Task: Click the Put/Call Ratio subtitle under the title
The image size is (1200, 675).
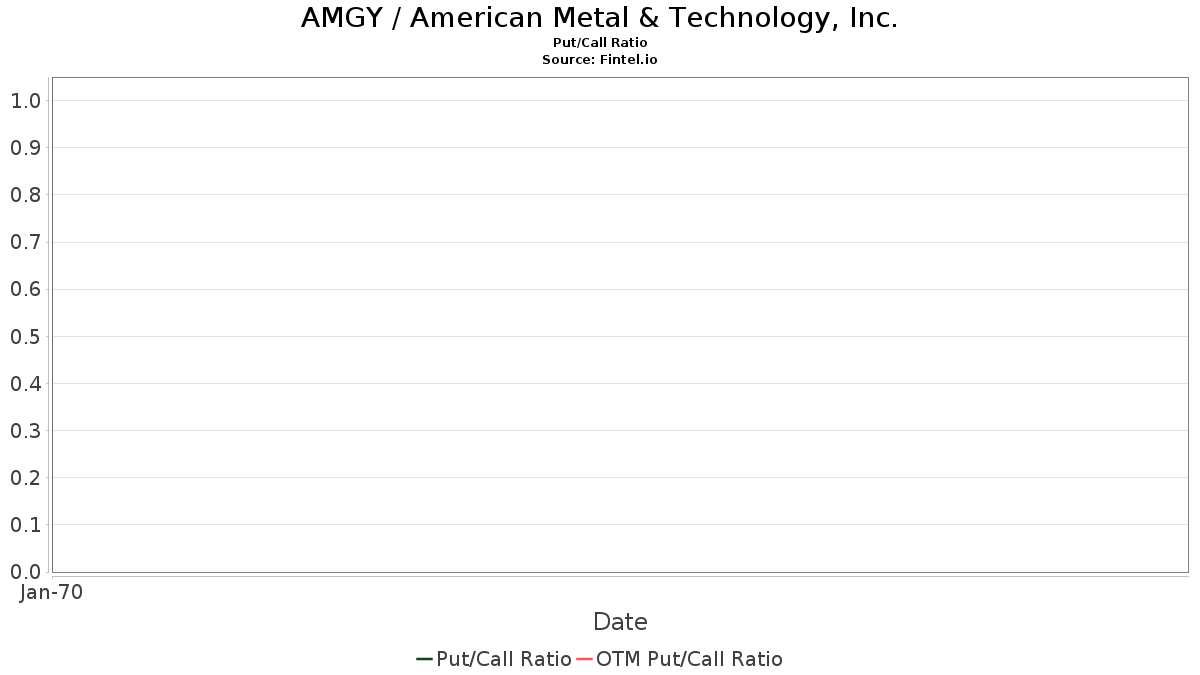Action: point(600,43)
